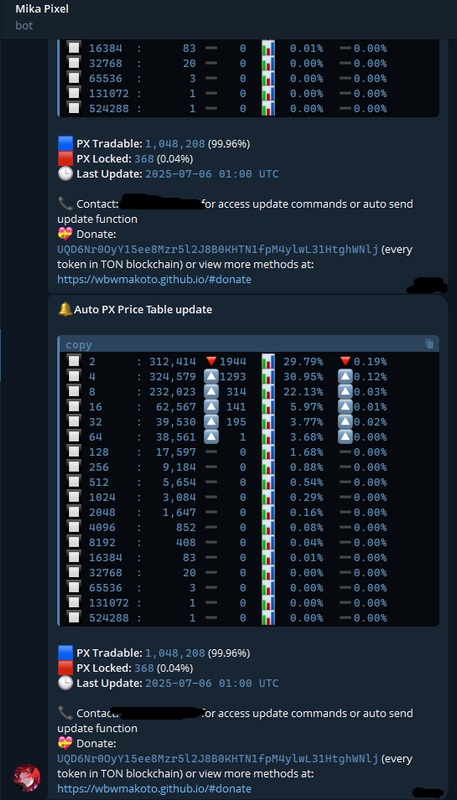Click the lower 2025-07-06 01:00 UTC timestamp
The height and width of the screenshot is (800, 457).
(212, 683)
